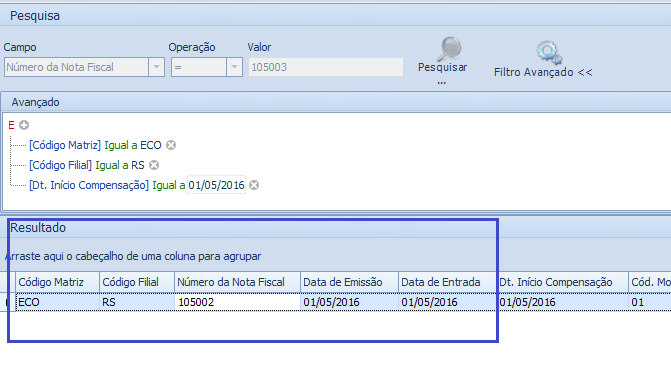Click Igual a operator of the Código Matriz condition
The width and height of the screenshot is (671, 376).
point(121,145)
